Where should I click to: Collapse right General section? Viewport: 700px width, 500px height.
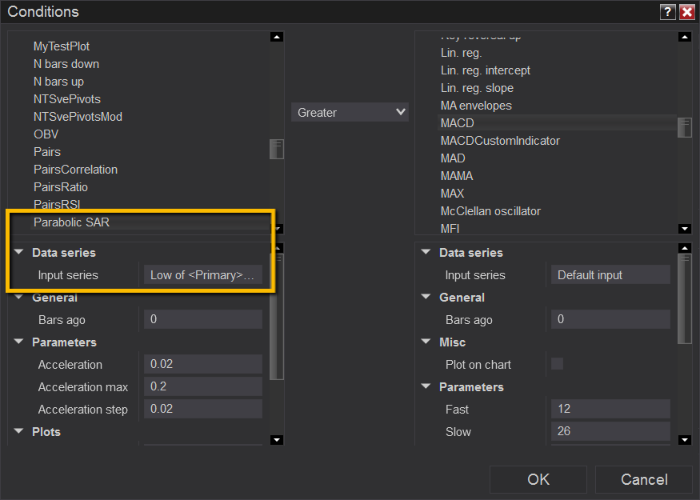(x=426, y=297)
